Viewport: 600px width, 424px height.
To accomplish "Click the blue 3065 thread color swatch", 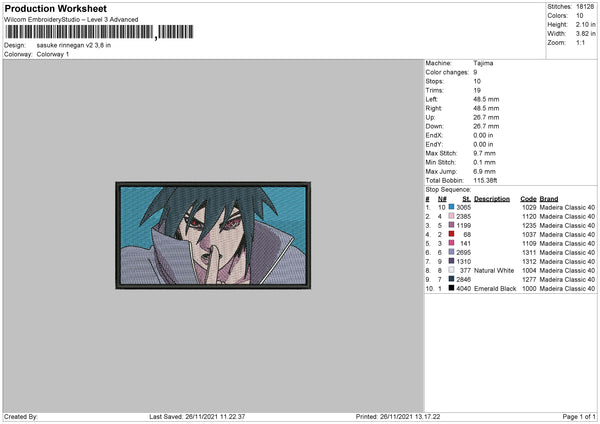I will [x=452, y=207].
